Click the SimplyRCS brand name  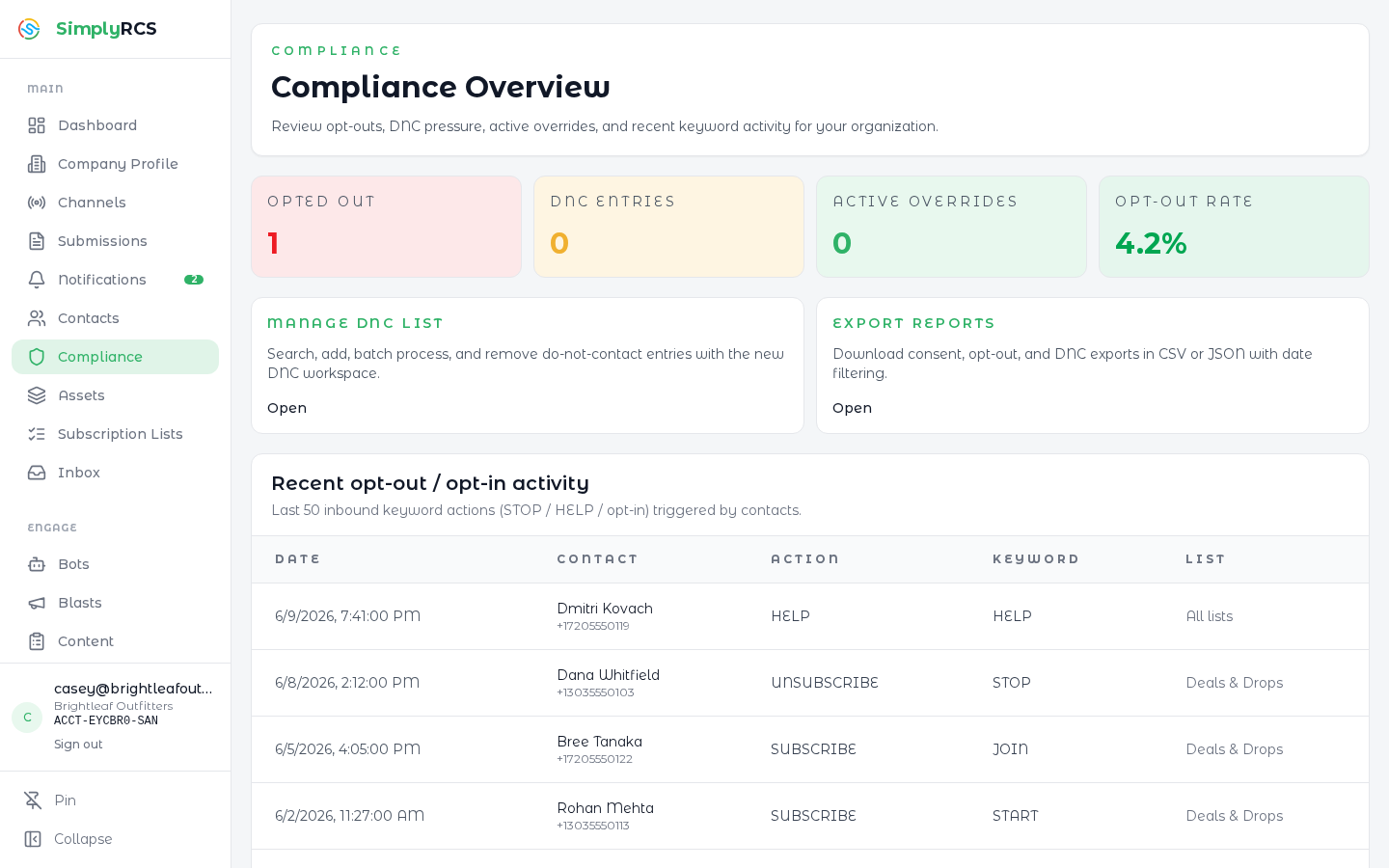[106, 29]
